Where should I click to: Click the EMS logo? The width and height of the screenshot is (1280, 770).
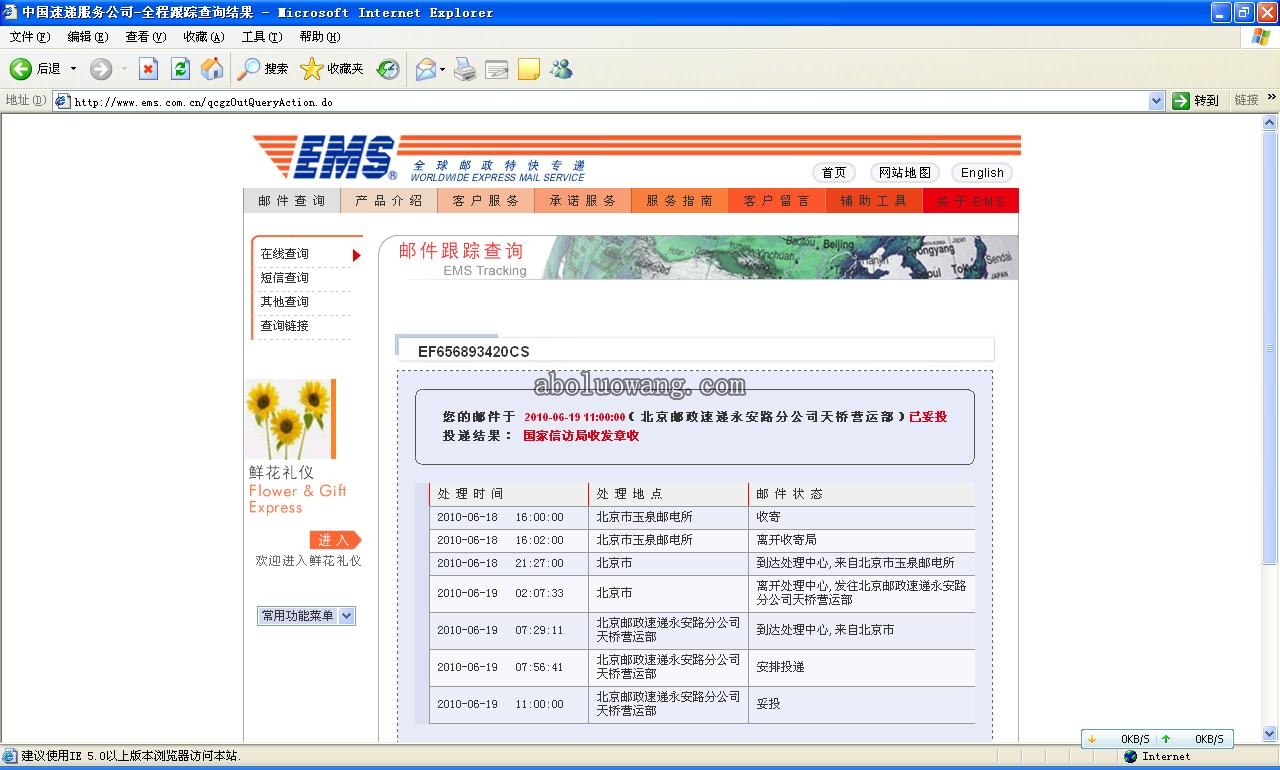326,158
